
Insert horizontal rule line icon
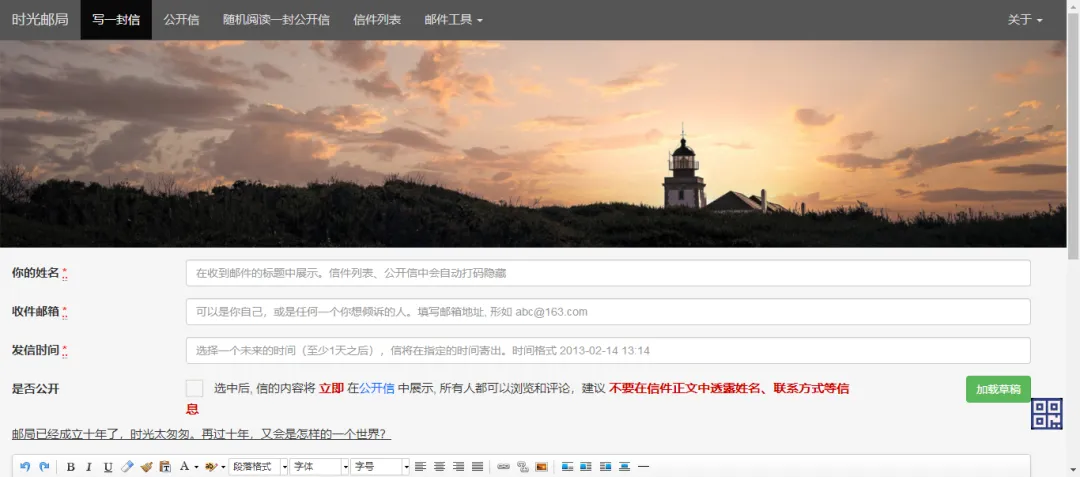tap(643, 467)
